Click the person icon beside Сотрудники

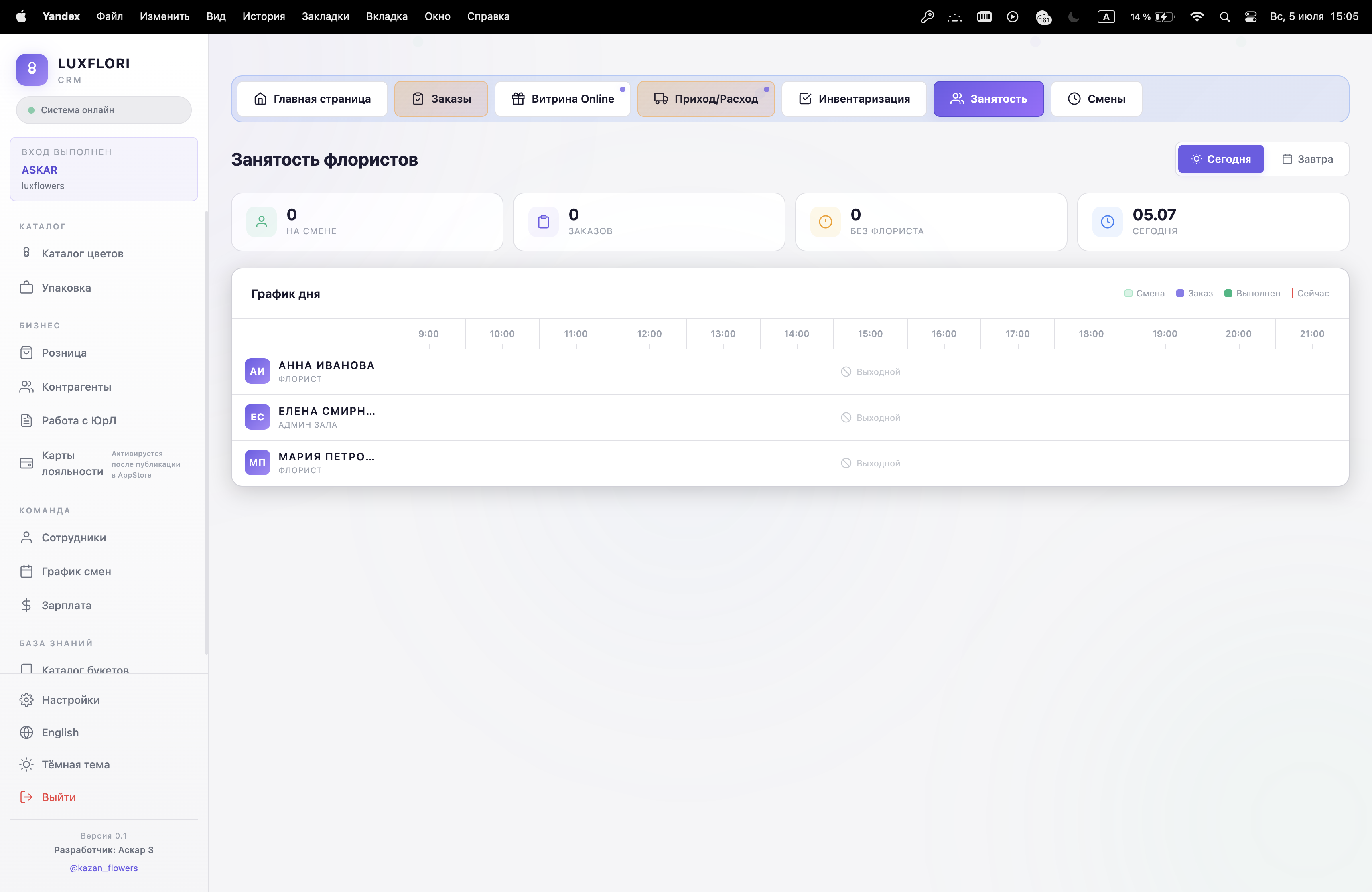point(26,537)
